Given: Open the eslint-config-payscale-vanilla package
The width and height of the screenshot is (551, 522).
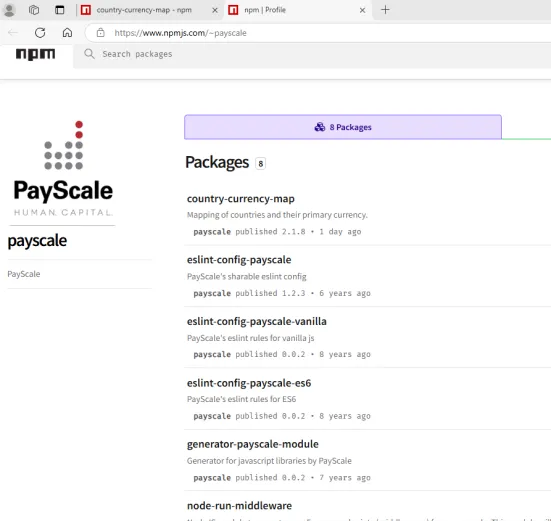Looking at the screenshot, I should [257, 321].
